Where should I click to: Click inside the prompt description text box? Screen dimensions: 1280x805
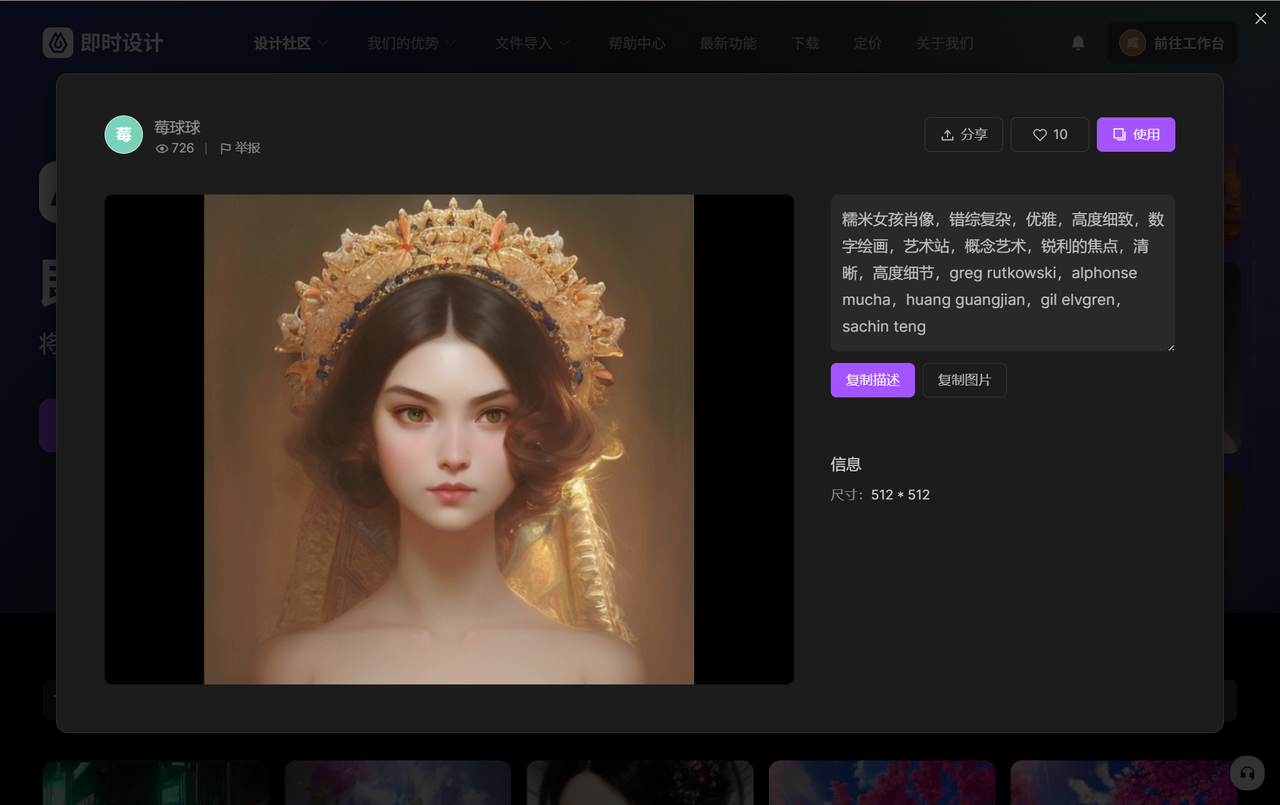(1003, 273)
